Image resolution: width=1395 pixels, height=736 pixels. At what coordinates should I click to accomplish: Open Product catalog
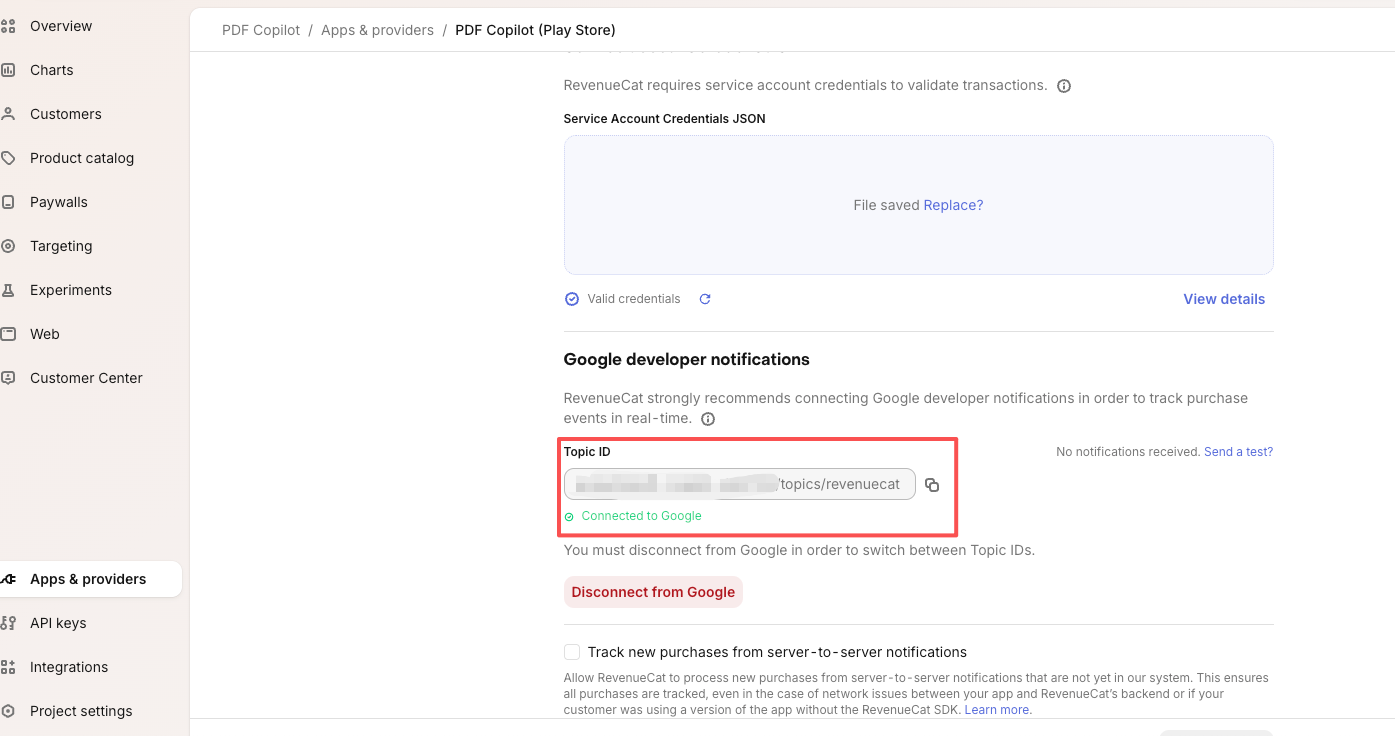[81, 158]
